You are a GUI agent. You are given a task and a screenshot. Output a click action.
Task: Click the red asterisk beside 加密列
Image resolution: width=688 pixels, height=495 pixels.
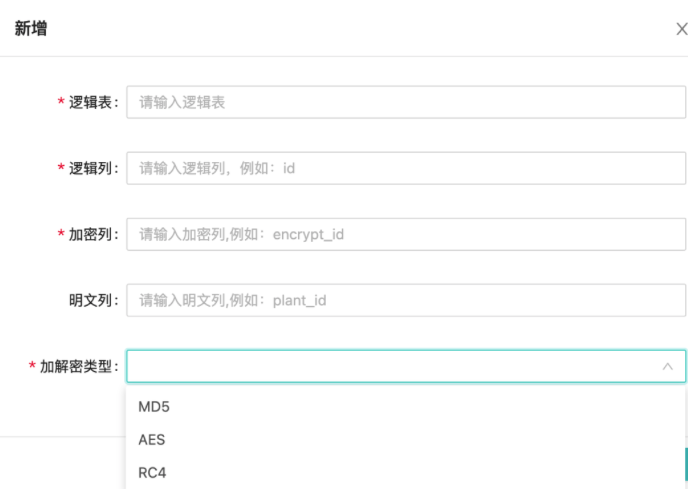(x=61, y=235)
